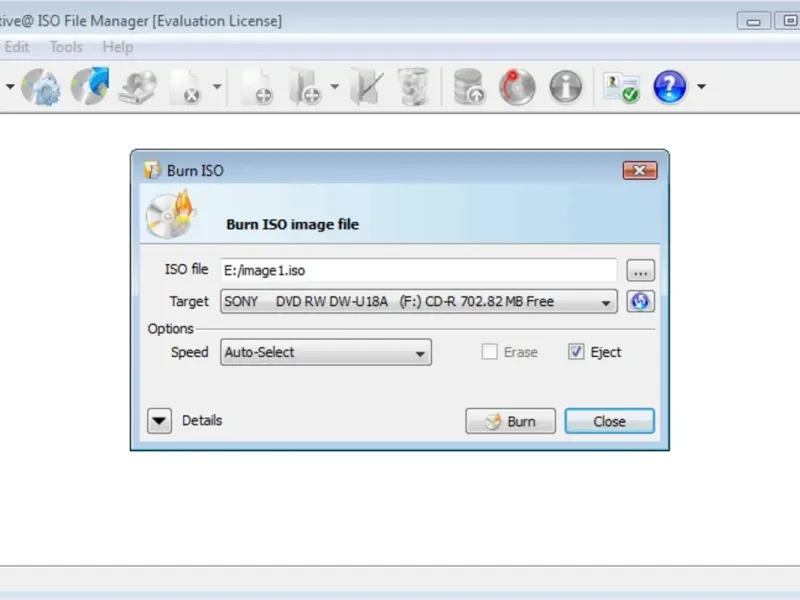The width and height of the screenshot is (800, 600).
Task: Click the greyed add file toolbar icon
Action: point(258,88)
